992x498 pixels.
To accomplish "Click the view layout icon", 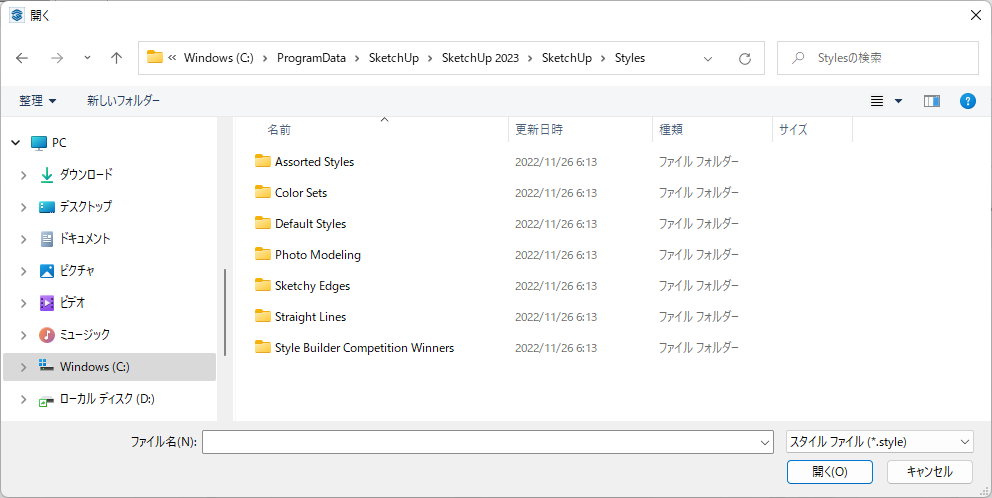I will click(x=877, y=101).
